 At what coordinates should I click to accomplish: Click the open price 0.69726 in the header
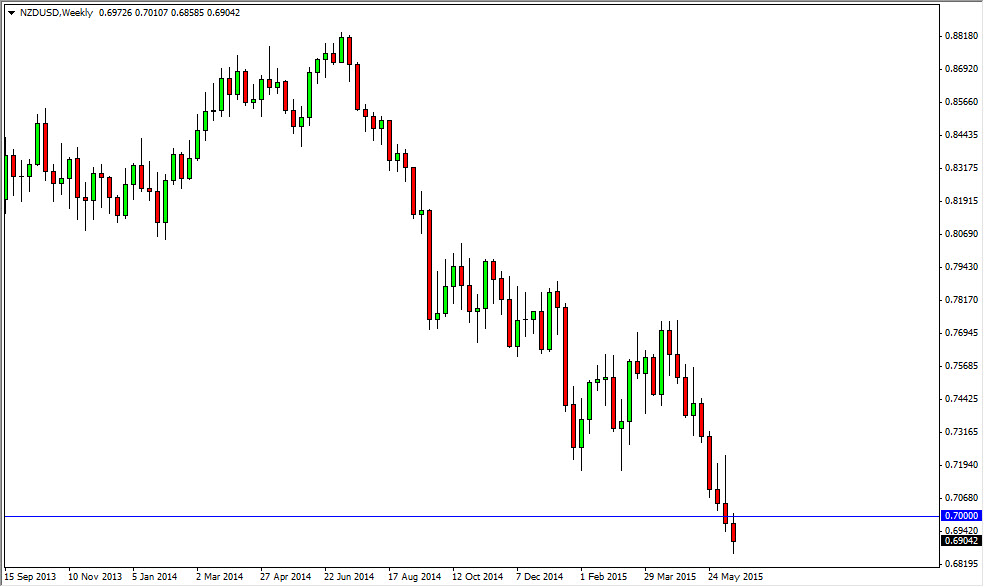tap(117, 14)
